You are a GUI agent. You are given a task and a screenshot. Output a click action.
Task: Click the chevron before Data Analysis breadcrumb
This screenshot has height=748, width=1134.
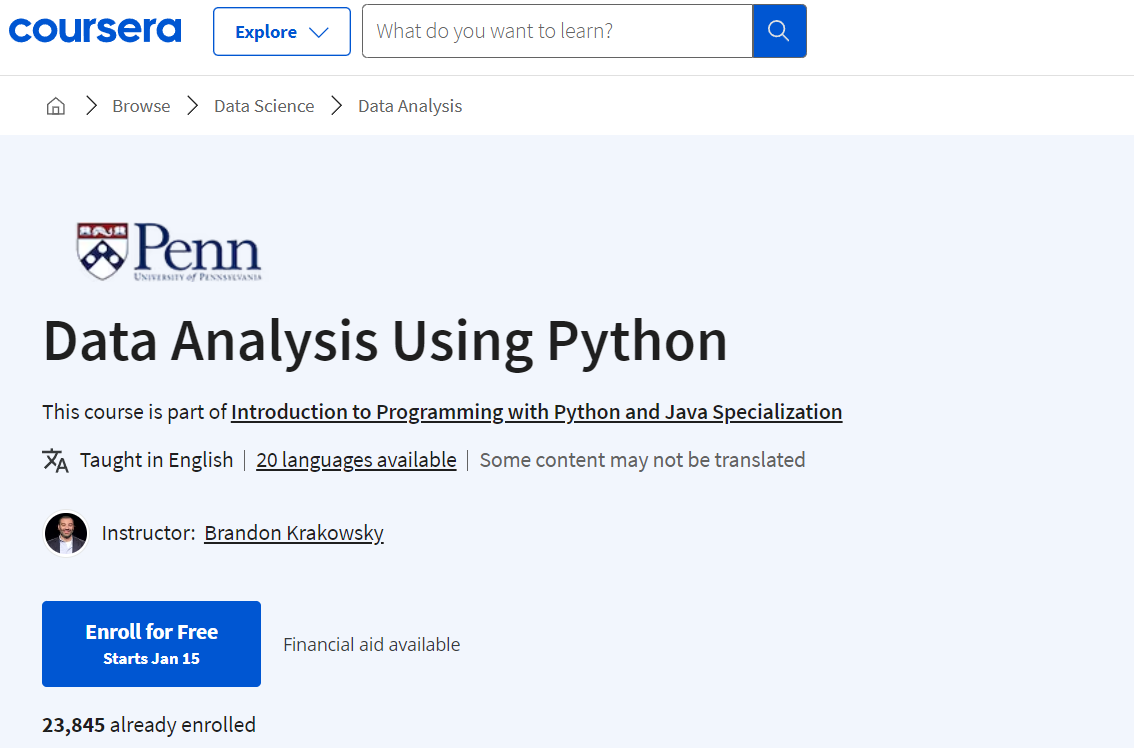click(337, 106)
